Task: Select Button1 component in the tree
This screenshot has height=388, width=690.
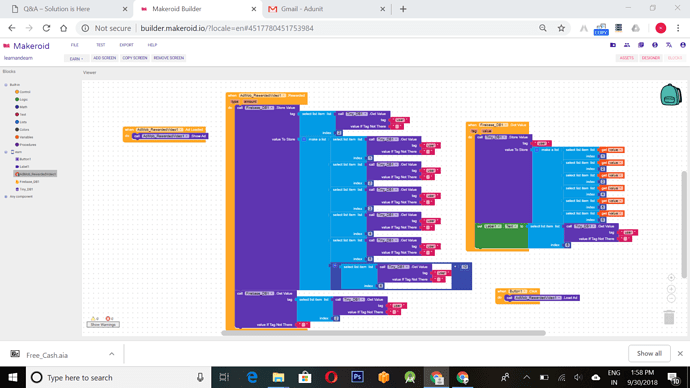Action: click(23, 159)
